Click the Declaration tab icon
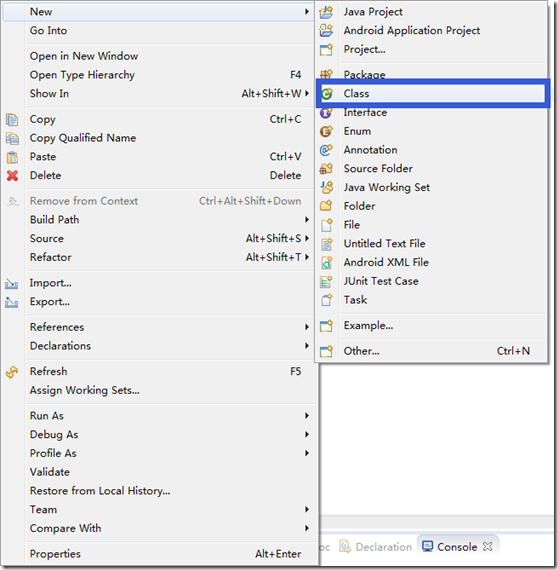 [x=345, y=546]
